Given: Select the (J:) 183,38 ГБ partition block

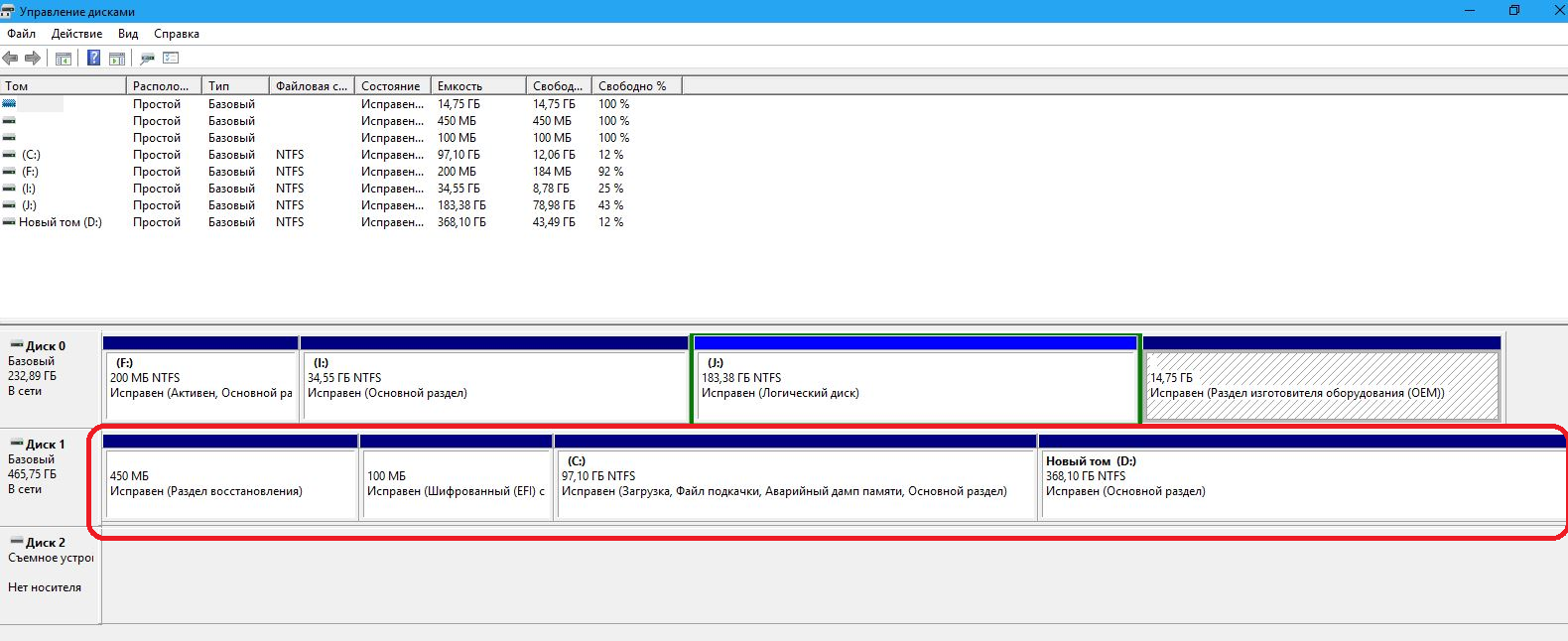Looking at the screenshot, I should (914, 385).
